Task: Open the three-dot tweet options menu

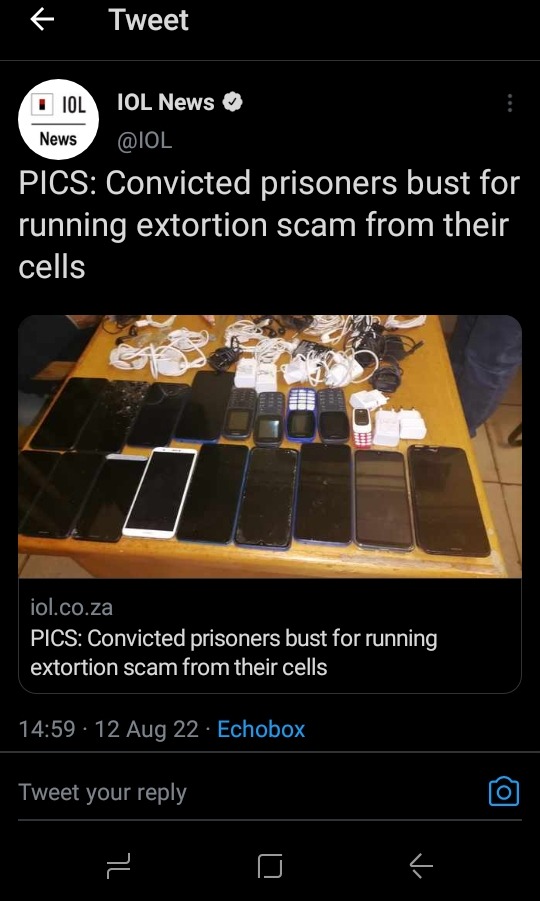Action: (x=509, y=103)
